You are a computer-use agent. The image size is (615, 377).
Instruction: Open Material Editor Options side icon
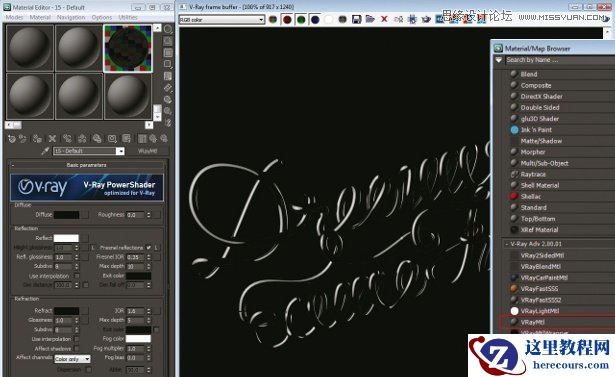168,99
